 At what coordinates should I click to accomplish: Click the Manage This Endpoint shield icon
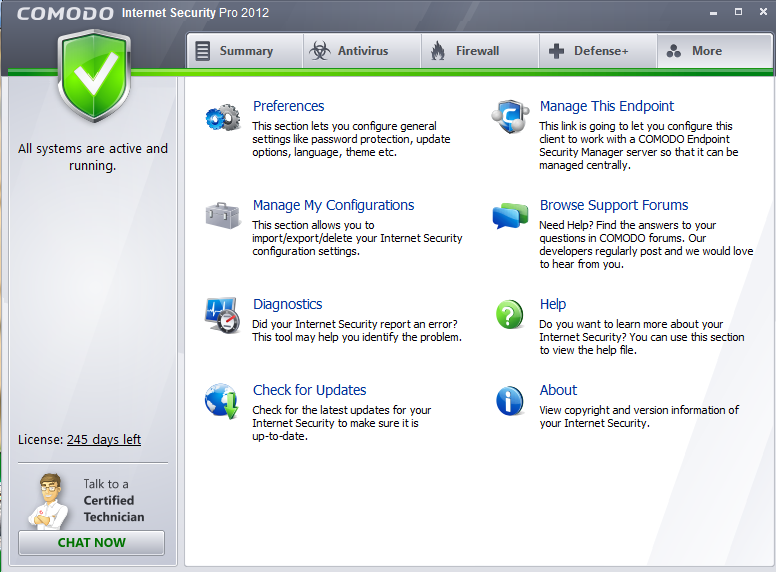coord(510,118)
